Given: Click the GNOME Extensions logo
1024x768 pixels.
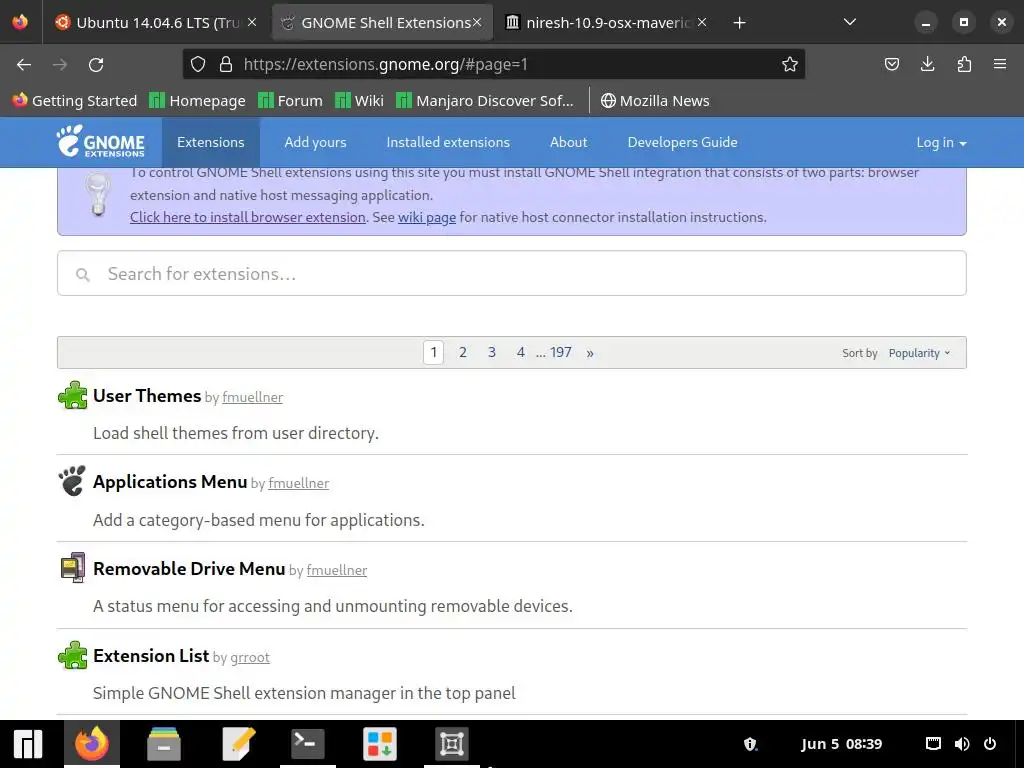Looking at the screenshot, I should [x=101, y=142].
